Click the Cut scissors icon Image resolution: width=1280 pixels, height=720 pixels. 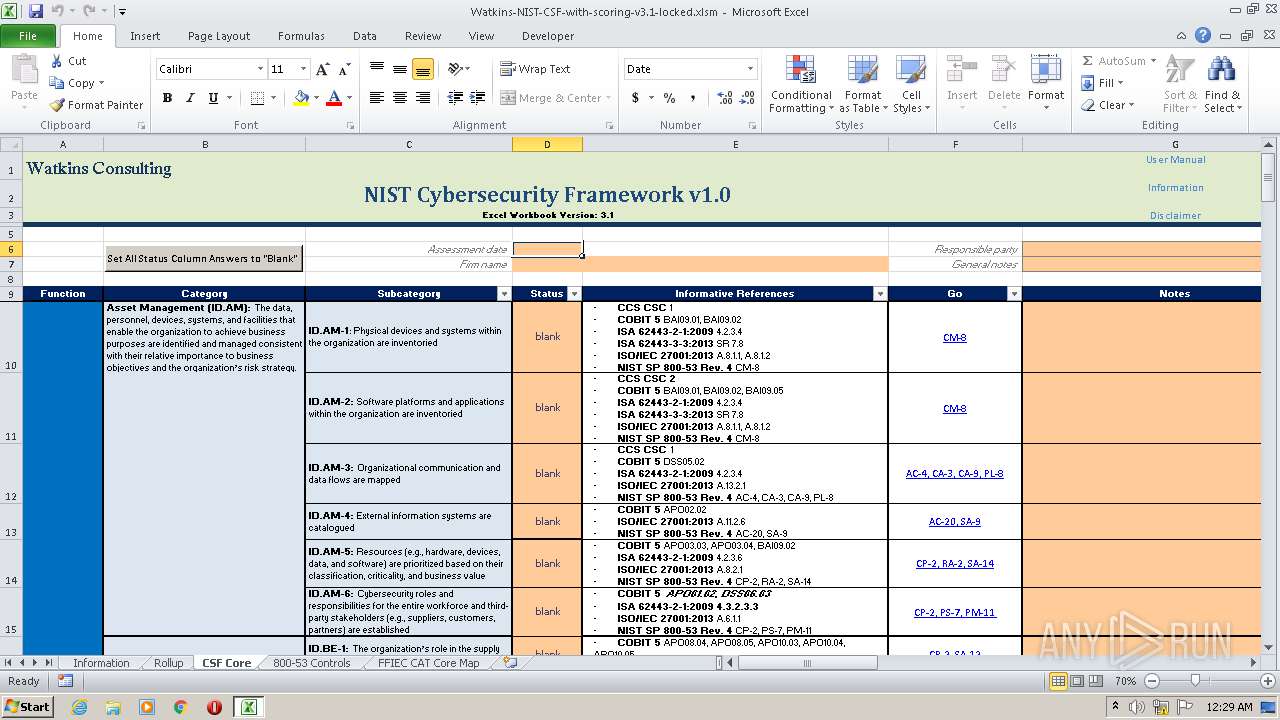point(57,61)
